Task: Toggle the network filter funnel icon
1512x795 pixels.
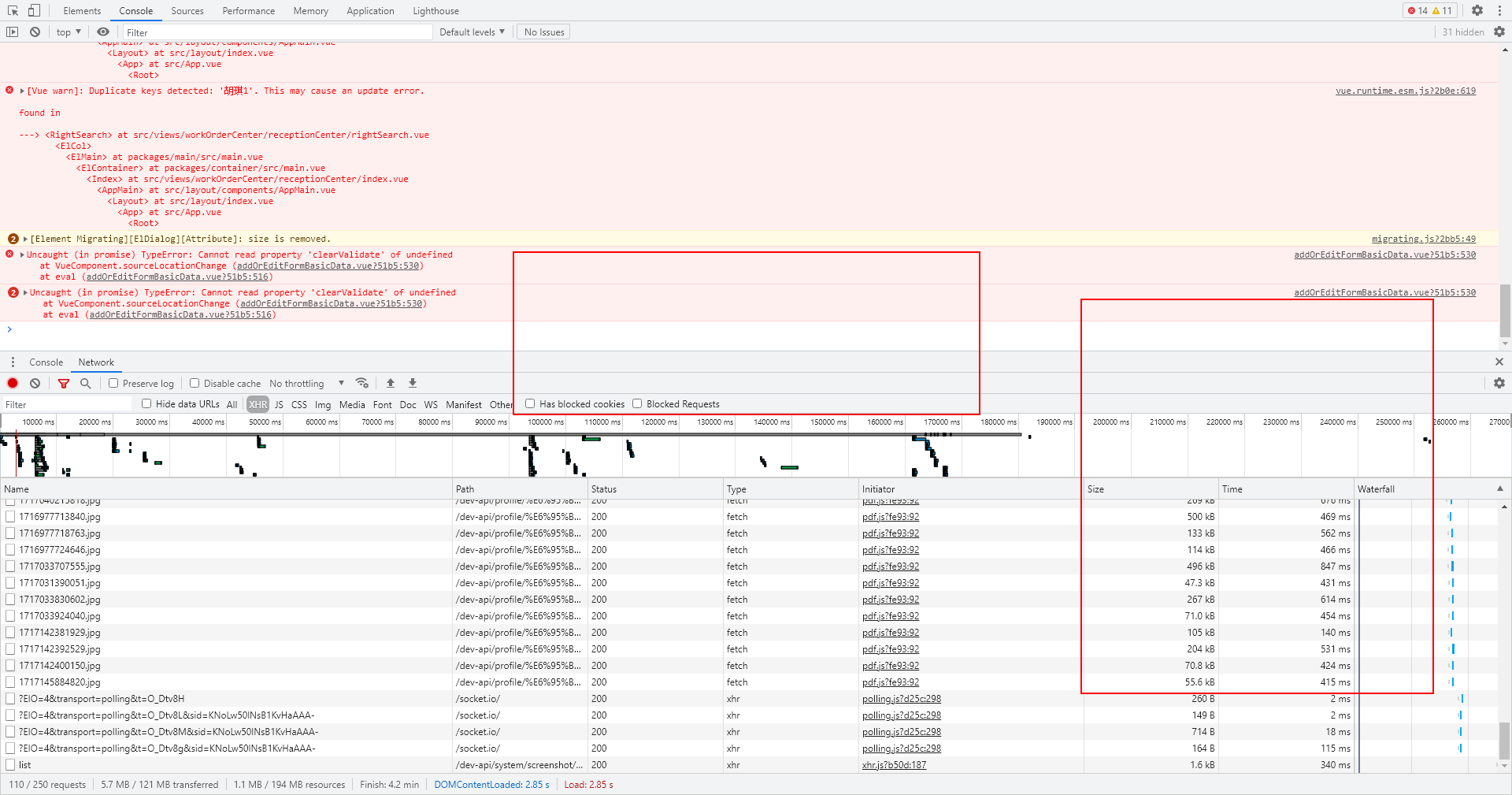Action: point(64,384)
